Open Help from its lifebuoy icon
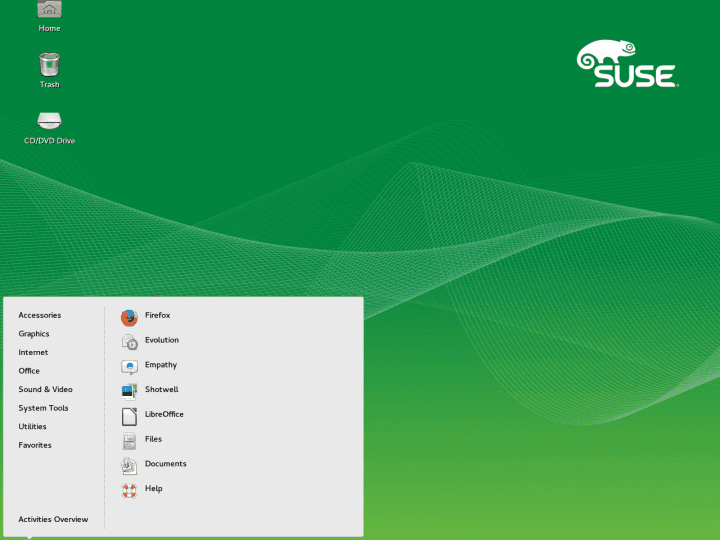This screenshot has width=720, height=540. [129, 490]
